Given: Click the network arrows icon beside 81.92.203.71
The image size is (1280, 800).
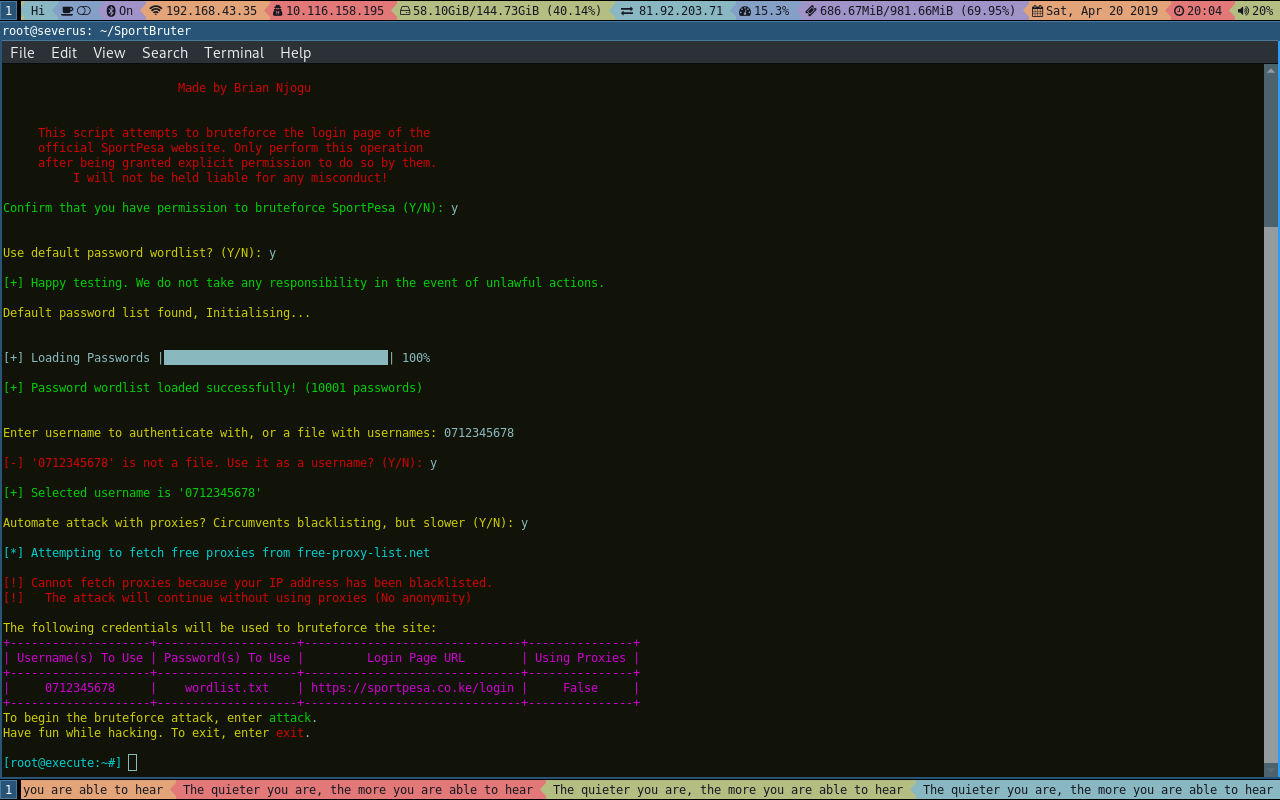Looking at the screenshot, I should tap(627, 10).
